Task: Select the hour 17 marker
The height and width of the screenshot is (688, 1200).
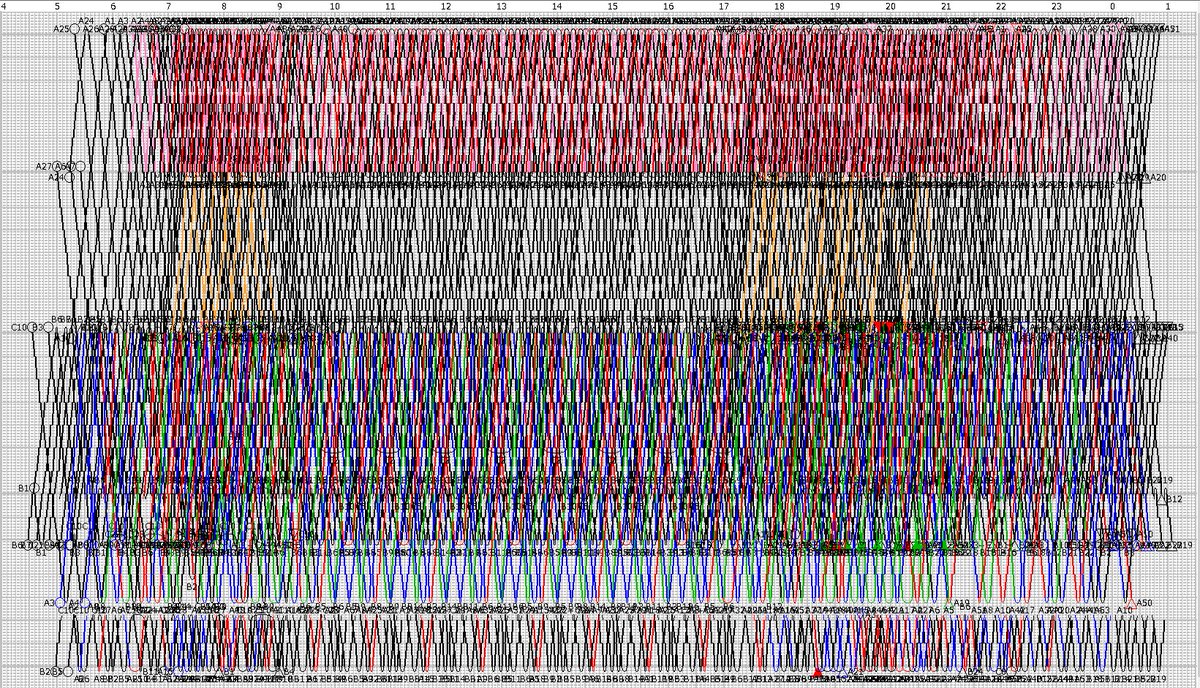Action: click(723, 6)
